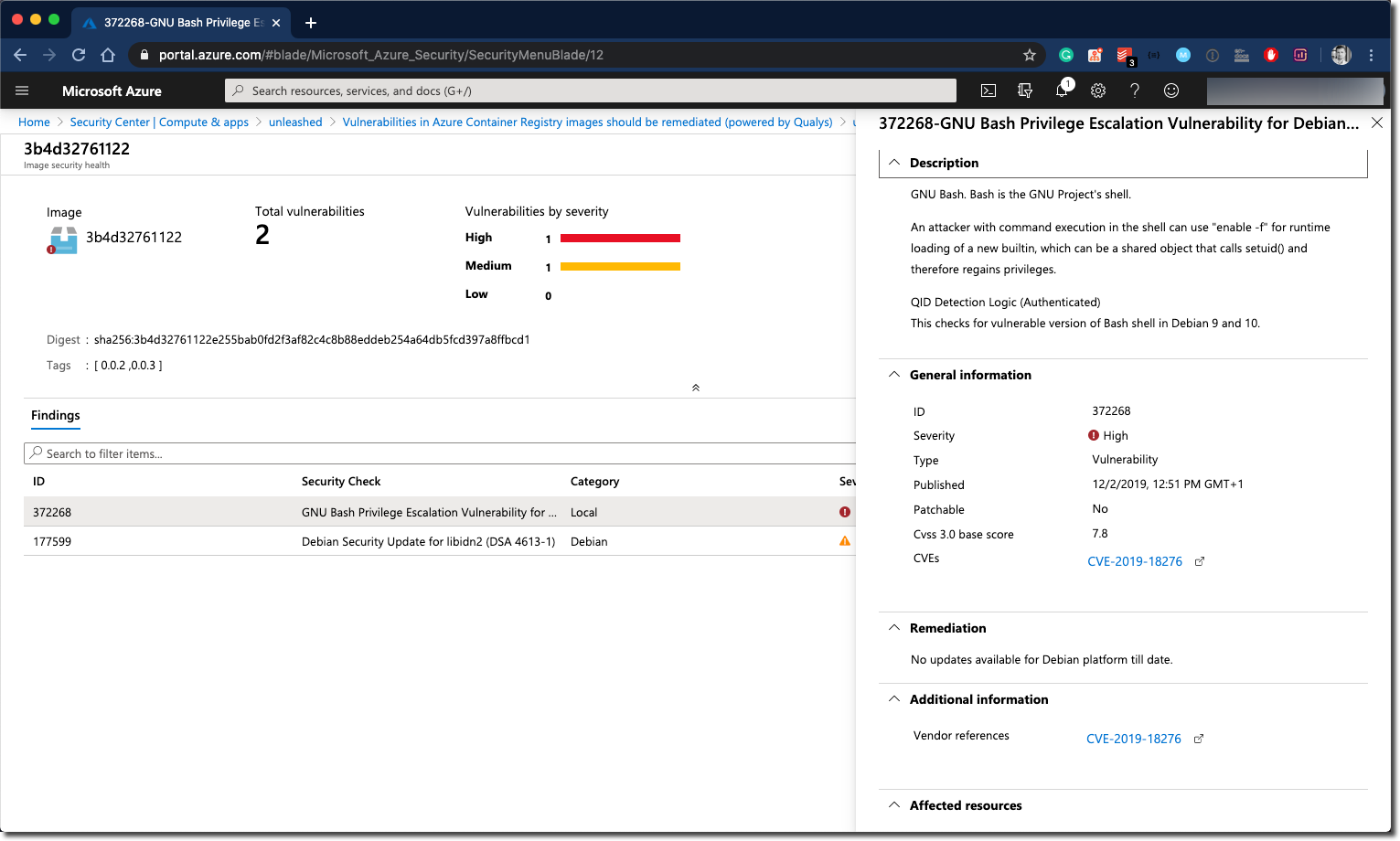Open the notifications bell
Screen dimensions: 1400x841
(1061, 90)
